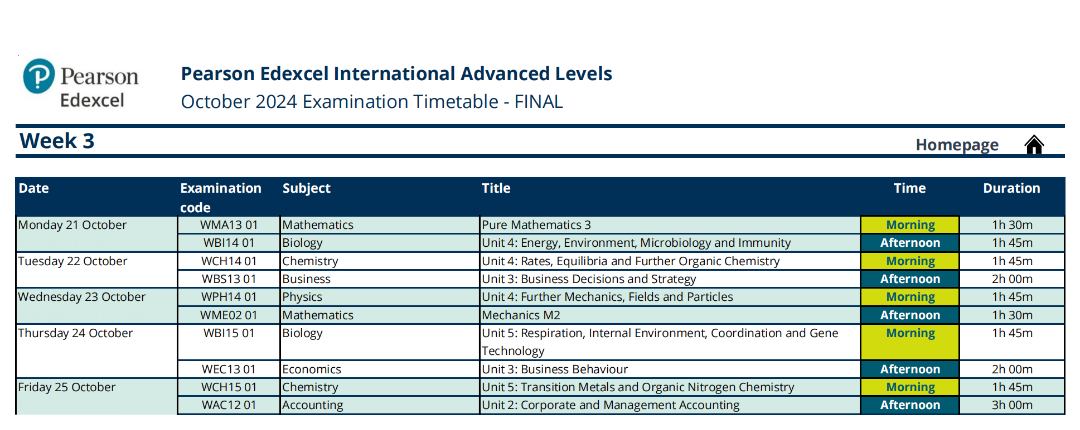The height and width of the screenshot is (430, 1080).
Task: Click exam code WAC12 01
Action: (229, 405)
